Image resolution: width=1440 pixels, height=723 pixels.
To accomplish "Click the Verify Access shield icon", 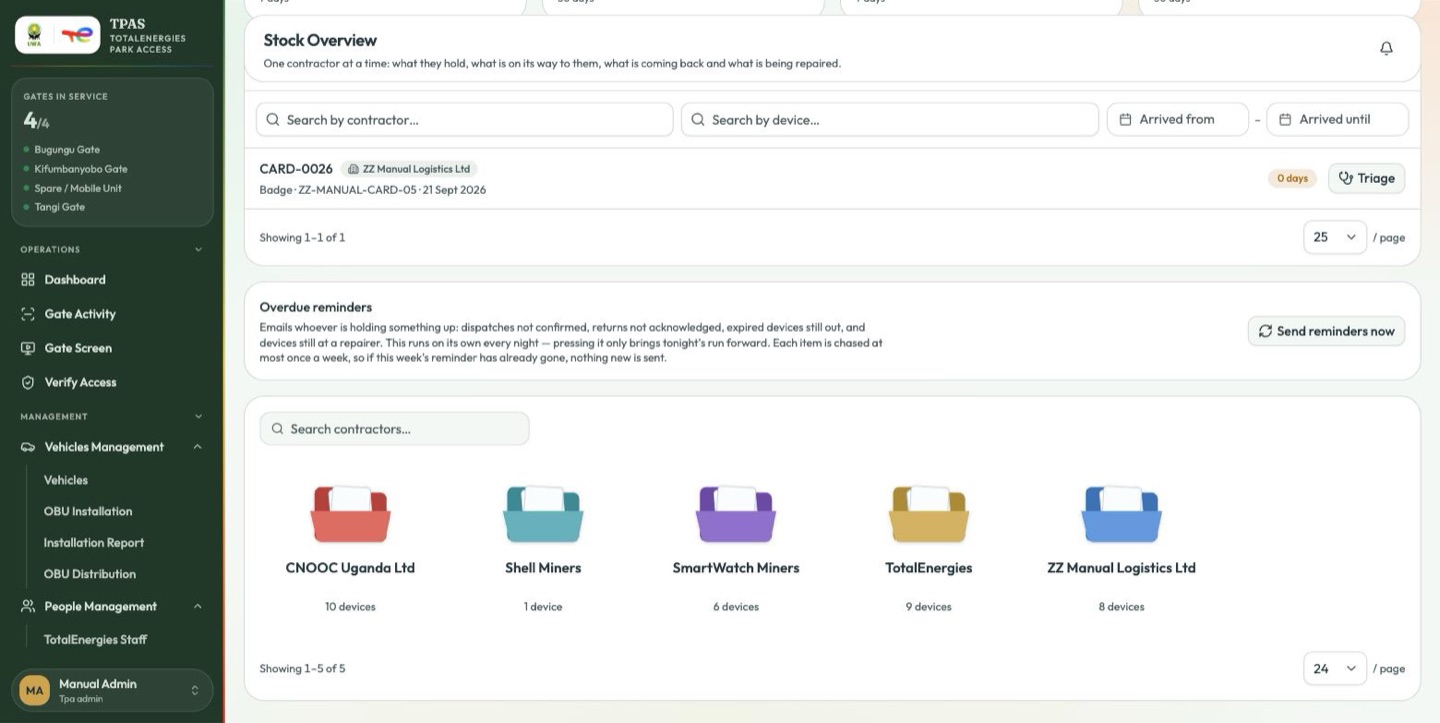I will click(x=28, y=382).
